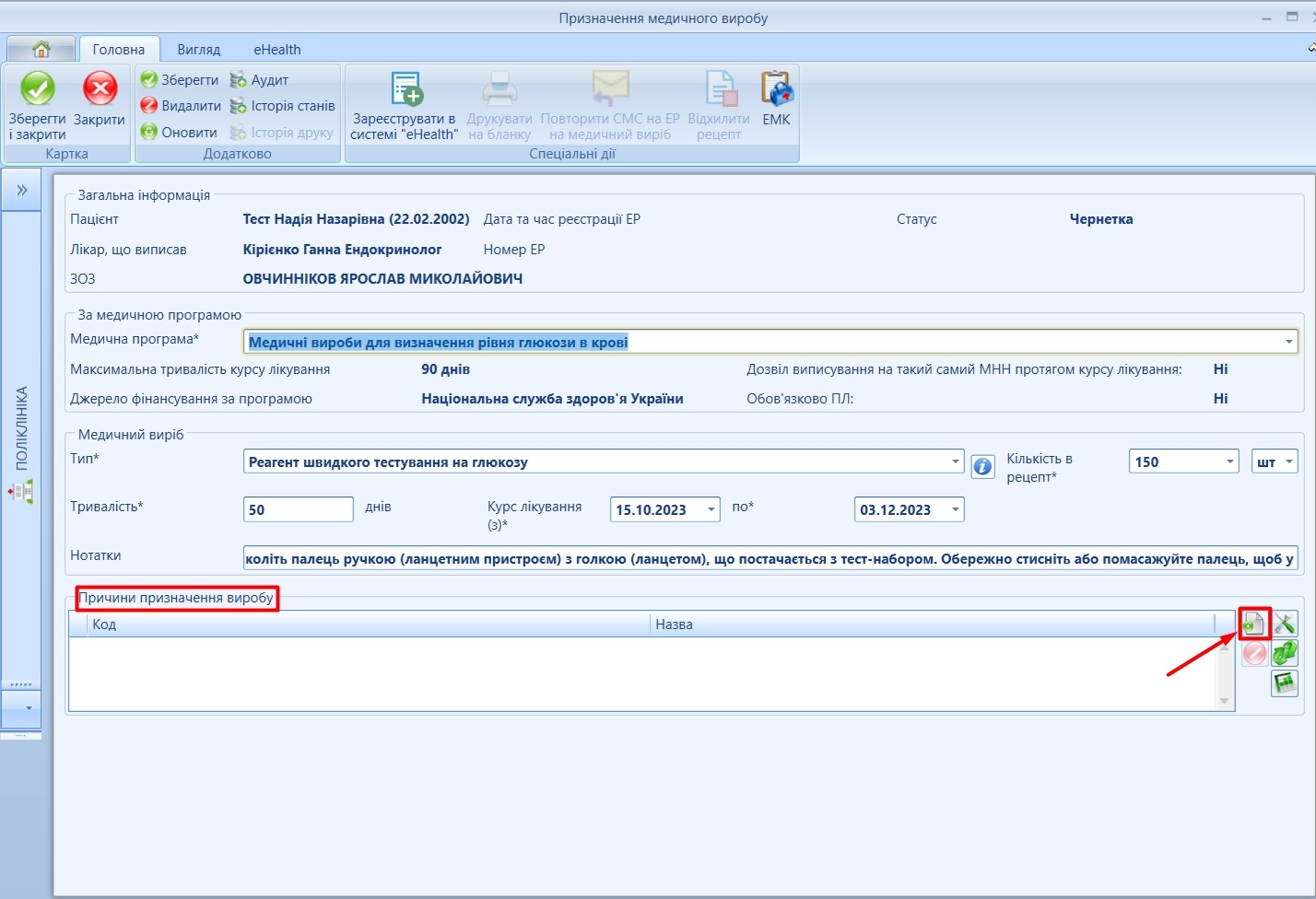This screenshot has height=899, width=1316.
Task: Click the 'Відхилити рецепт' icon
Action: (x=720, y=89)
